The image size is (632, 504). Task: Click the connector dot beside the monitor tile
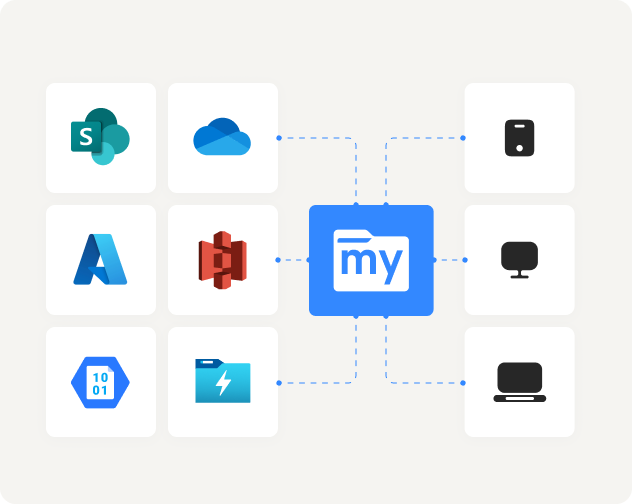[x=463, y=260]
